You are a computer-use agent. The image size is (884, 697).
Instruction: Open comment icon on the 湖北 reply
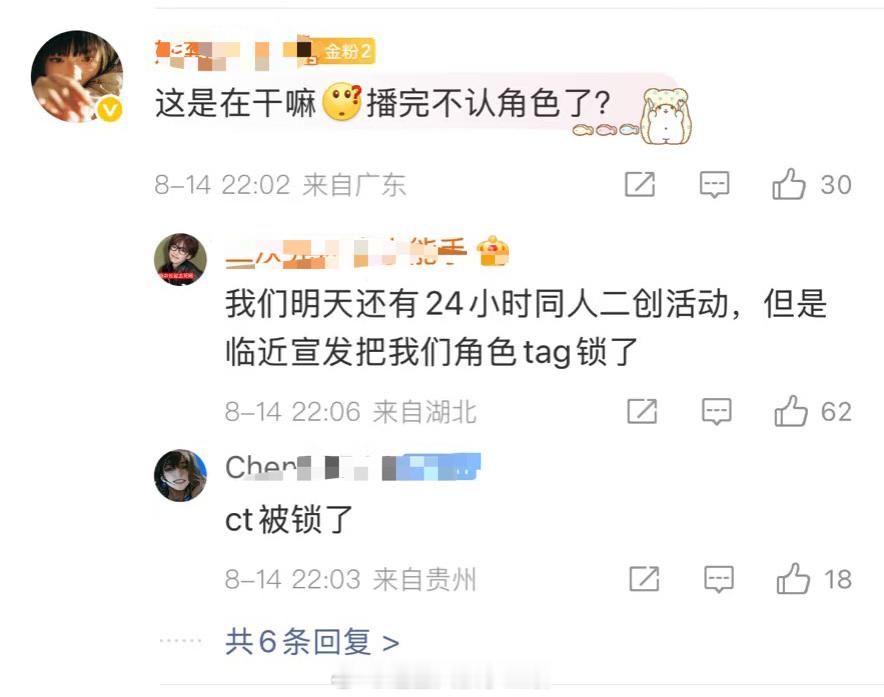click(717, 411)
